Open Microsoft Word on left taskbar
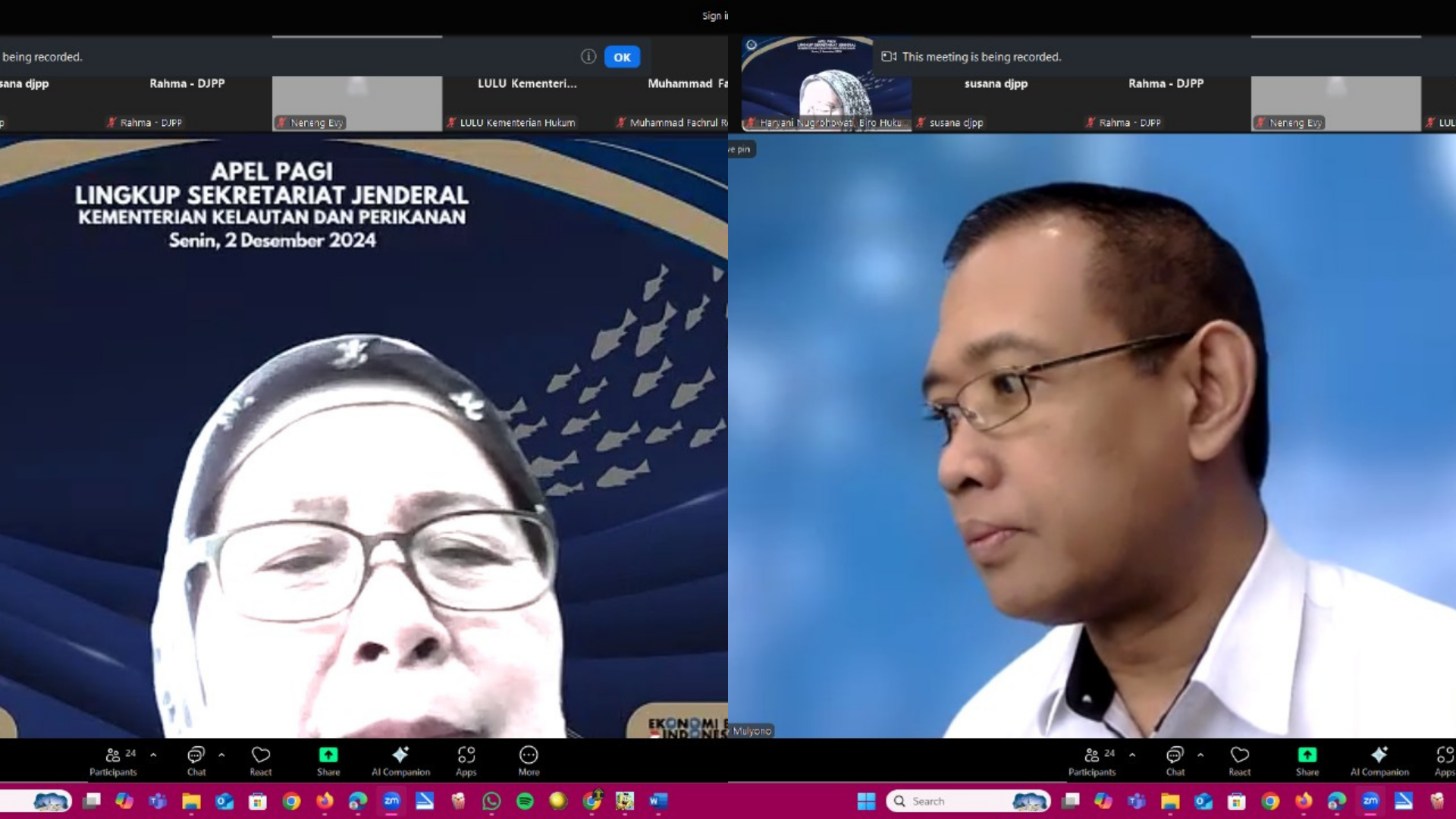The width and height of the screenshot is (1456, 819). pyautogui.click(x=658, y=801)
